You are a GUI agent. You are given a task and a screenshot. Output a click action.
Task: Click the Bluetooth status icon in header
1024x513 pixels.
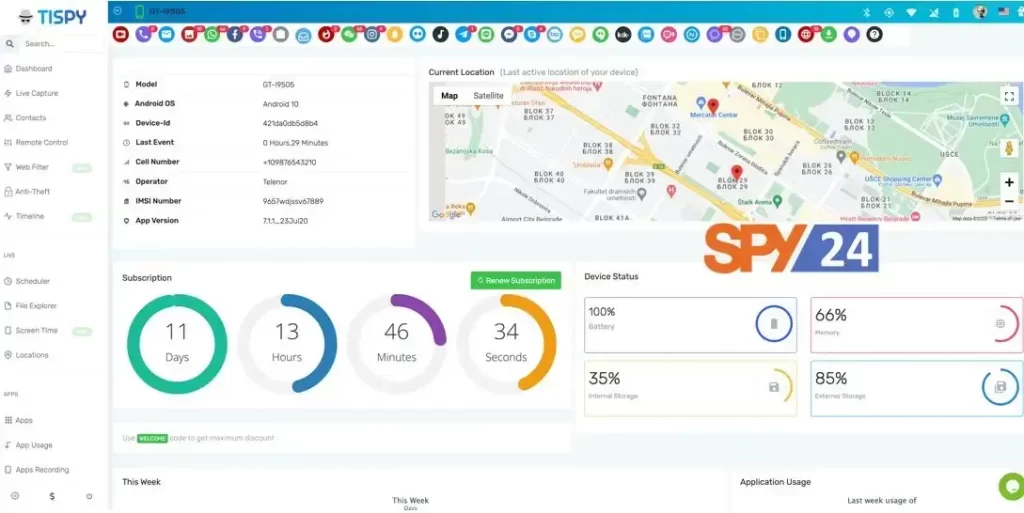868,12
